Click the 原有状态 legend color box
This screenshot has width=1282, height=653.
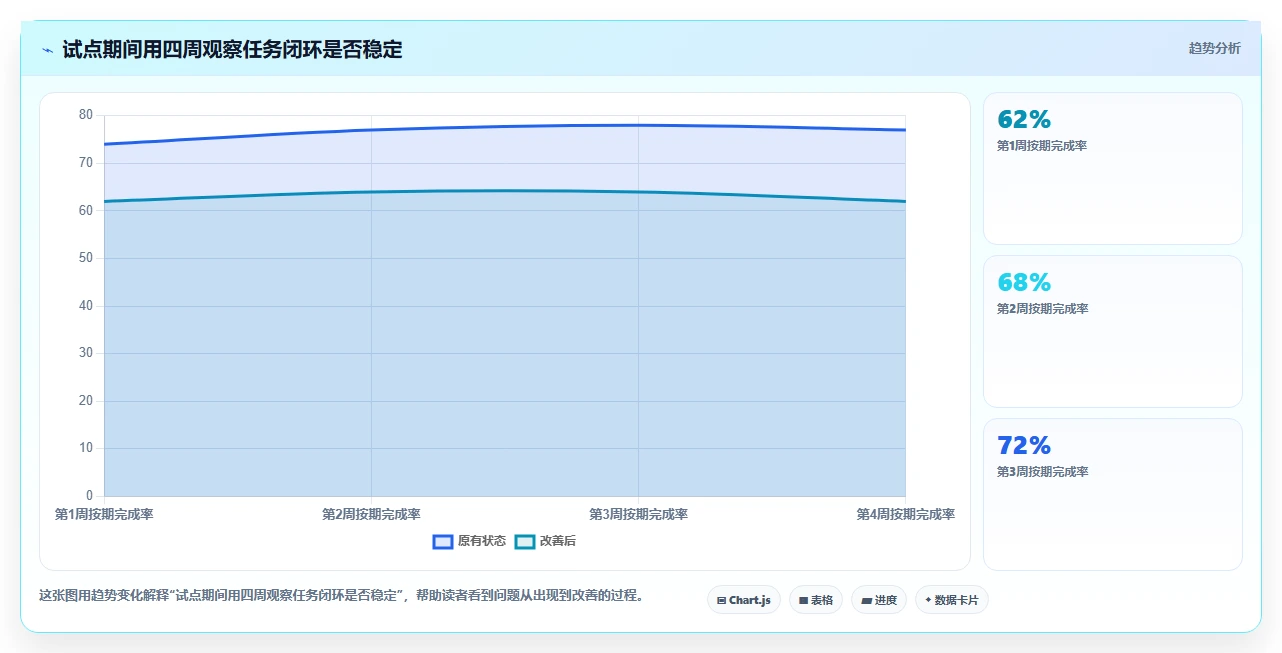click(443, 541)
